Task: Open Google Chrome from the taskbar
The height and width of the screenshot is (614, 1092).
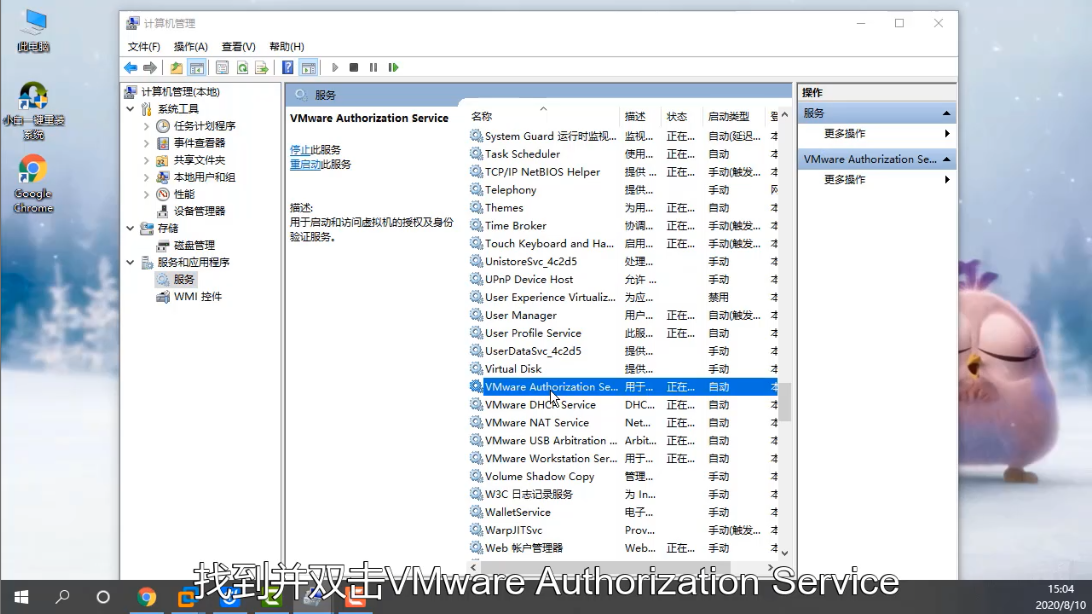Action: click(146, 597)
